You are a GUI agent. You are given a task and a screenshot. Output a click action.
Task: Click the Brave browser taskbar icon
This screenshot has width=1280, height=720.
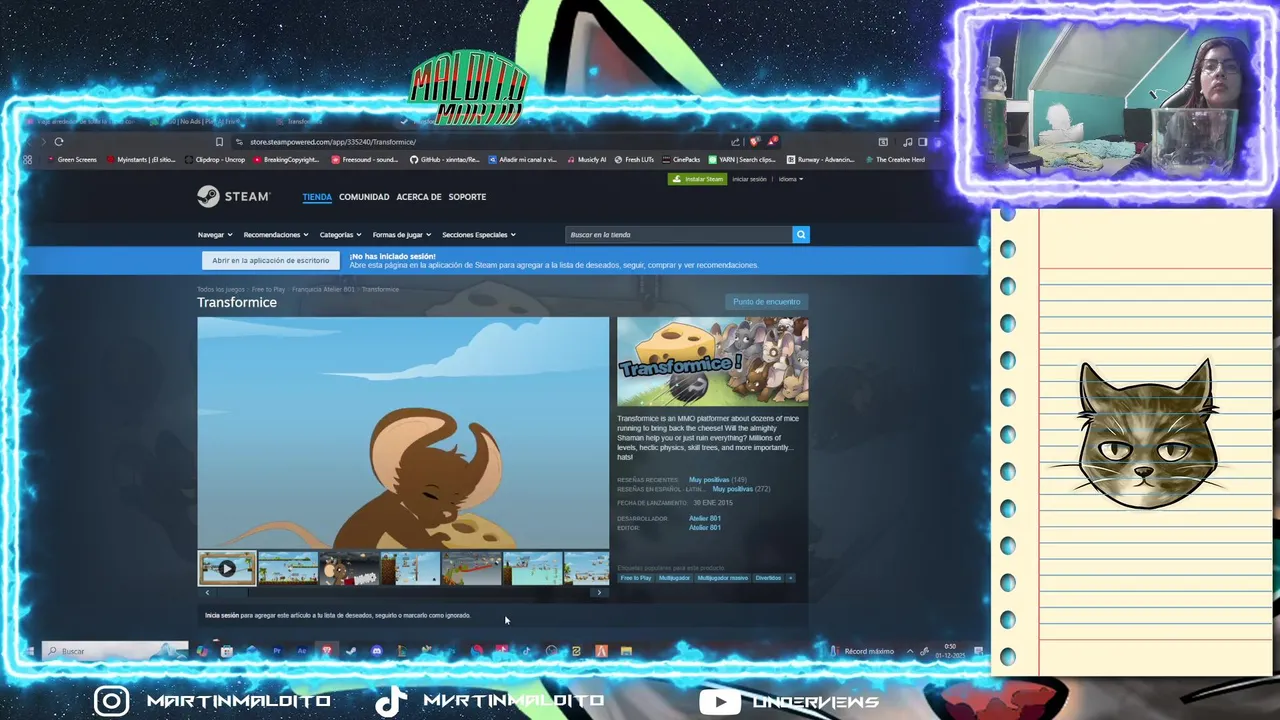point(327,651)
